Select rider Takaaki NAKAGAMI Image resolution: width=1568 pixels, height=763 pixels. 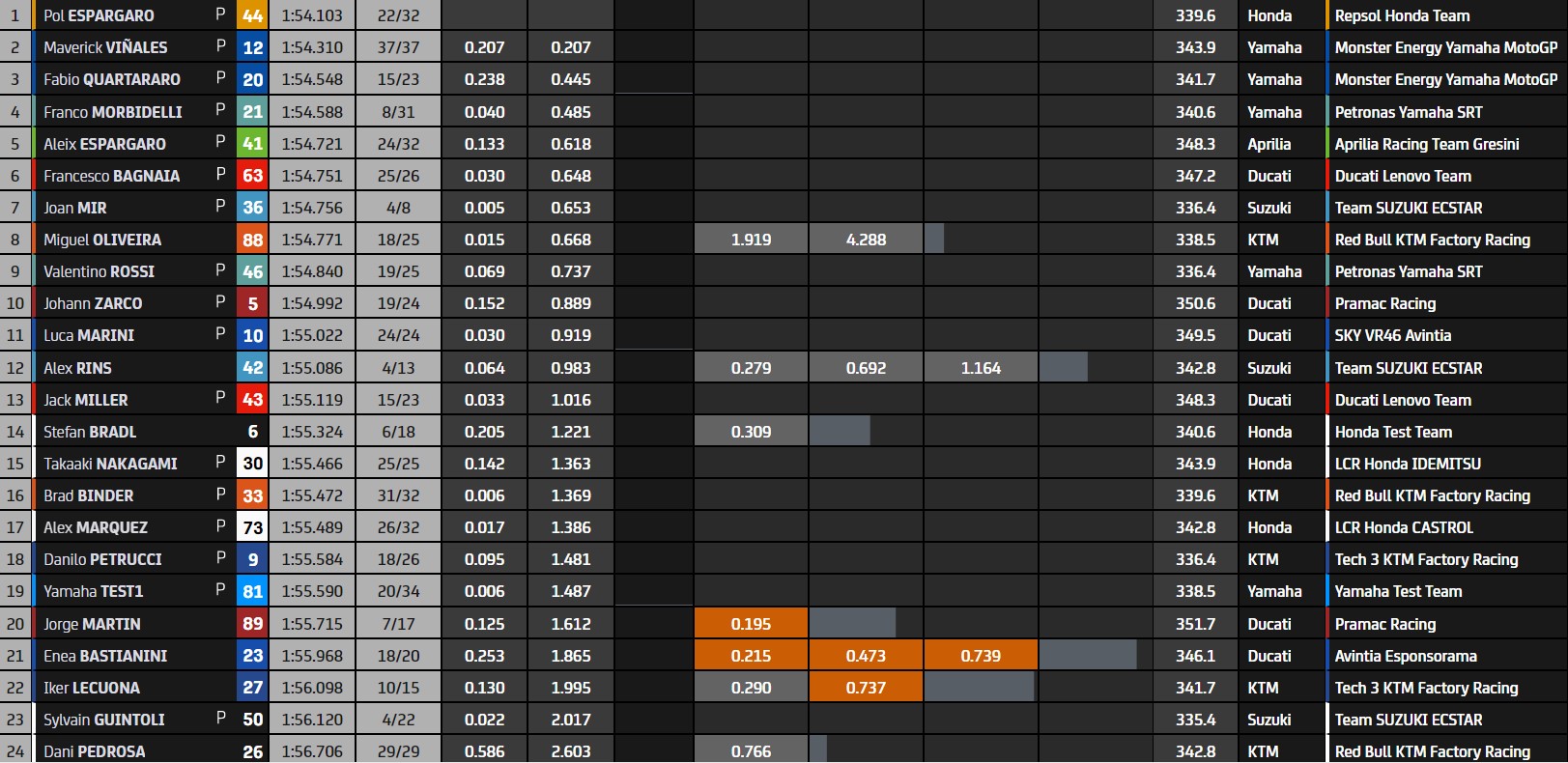(x=110, y=464)
